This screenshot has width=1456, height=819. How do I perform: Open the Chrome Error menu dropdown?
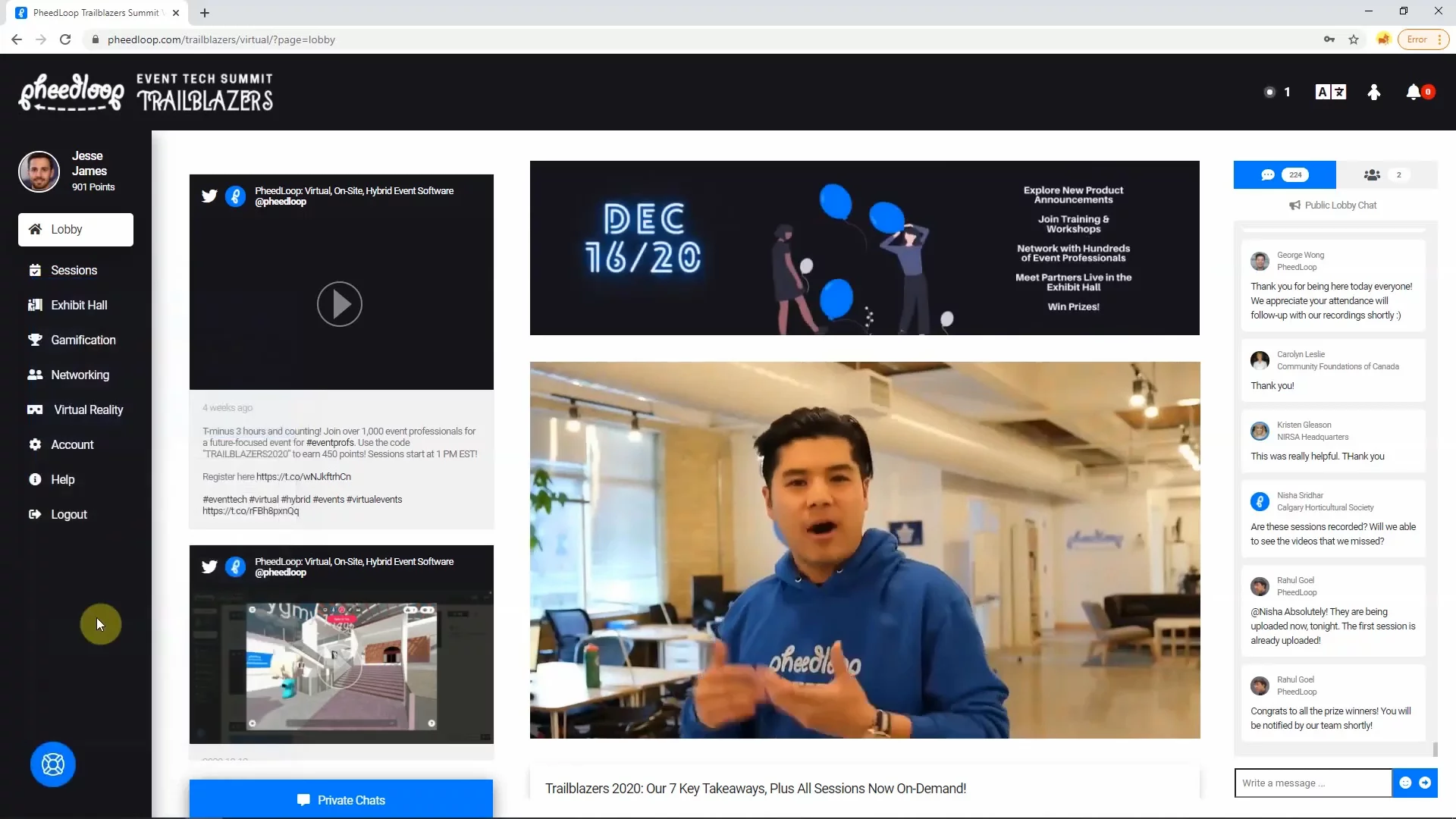click(1423, 39)
